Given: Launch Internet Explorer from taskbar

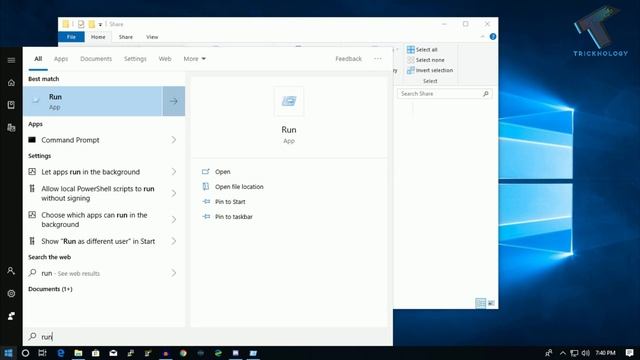Looking at the screenshot, I should (x=61, y=353).
